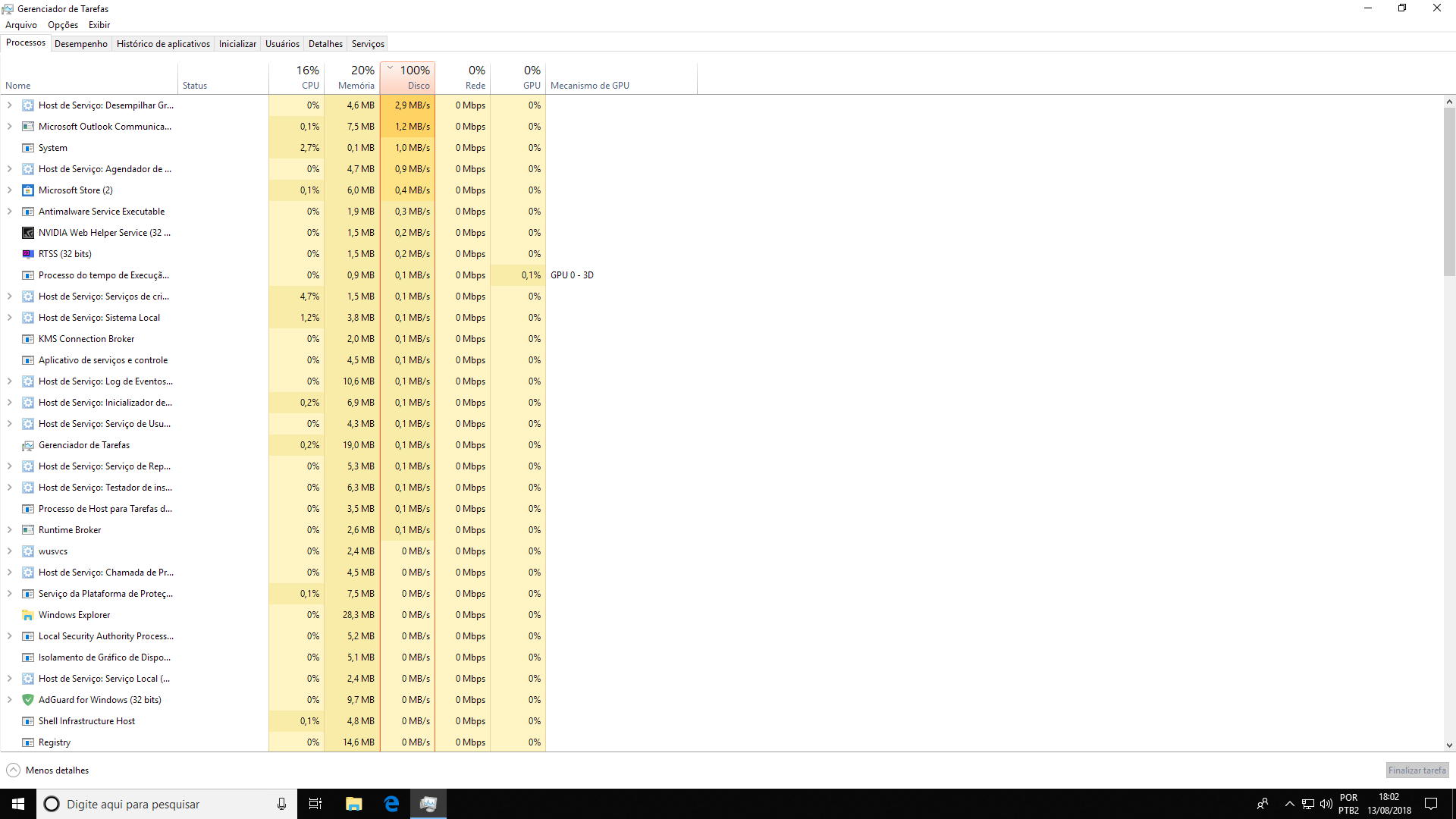Open the People icon in the taskbar

click(1263, 804)
